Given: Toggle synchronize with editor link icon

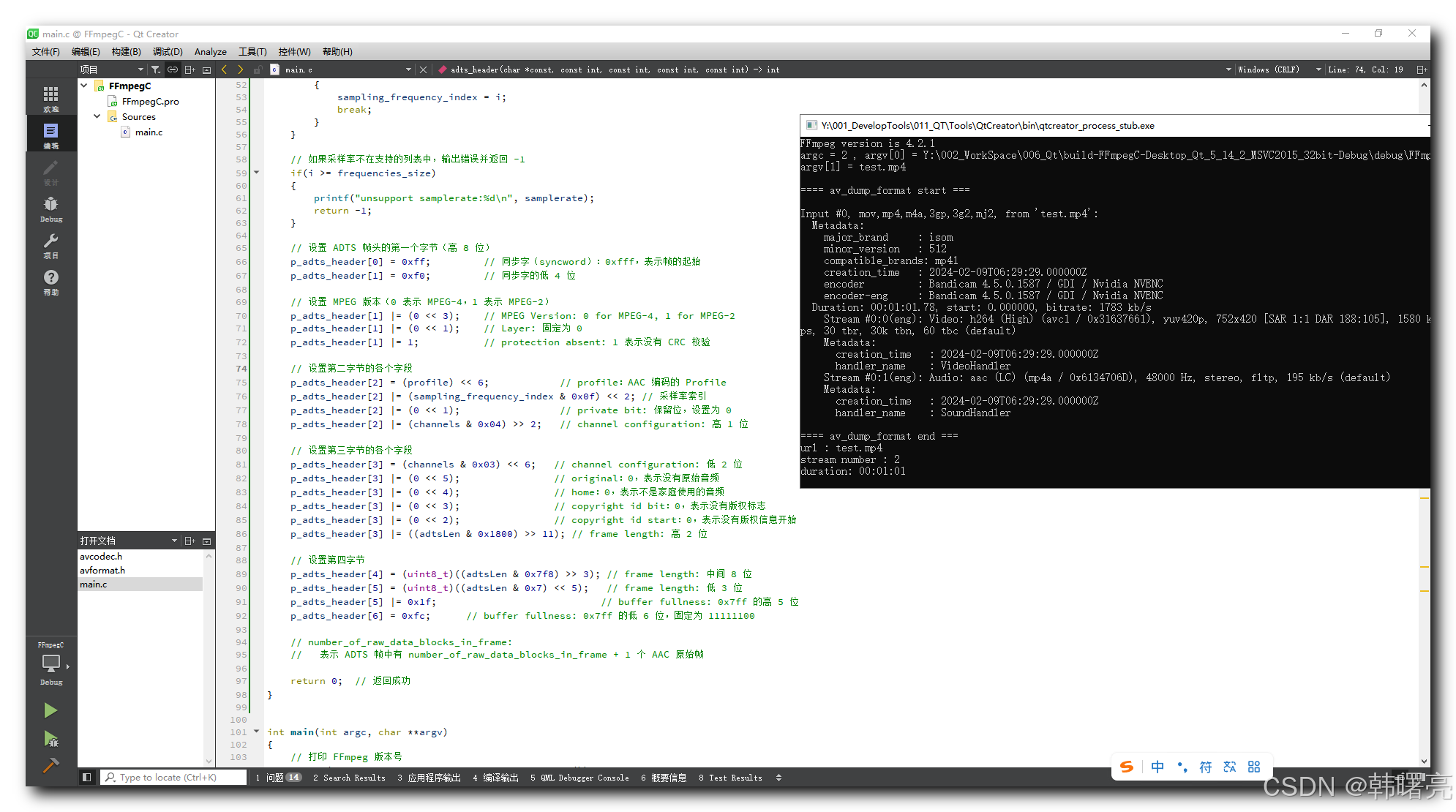Looking at the screenshot, I should coord(173,69).
